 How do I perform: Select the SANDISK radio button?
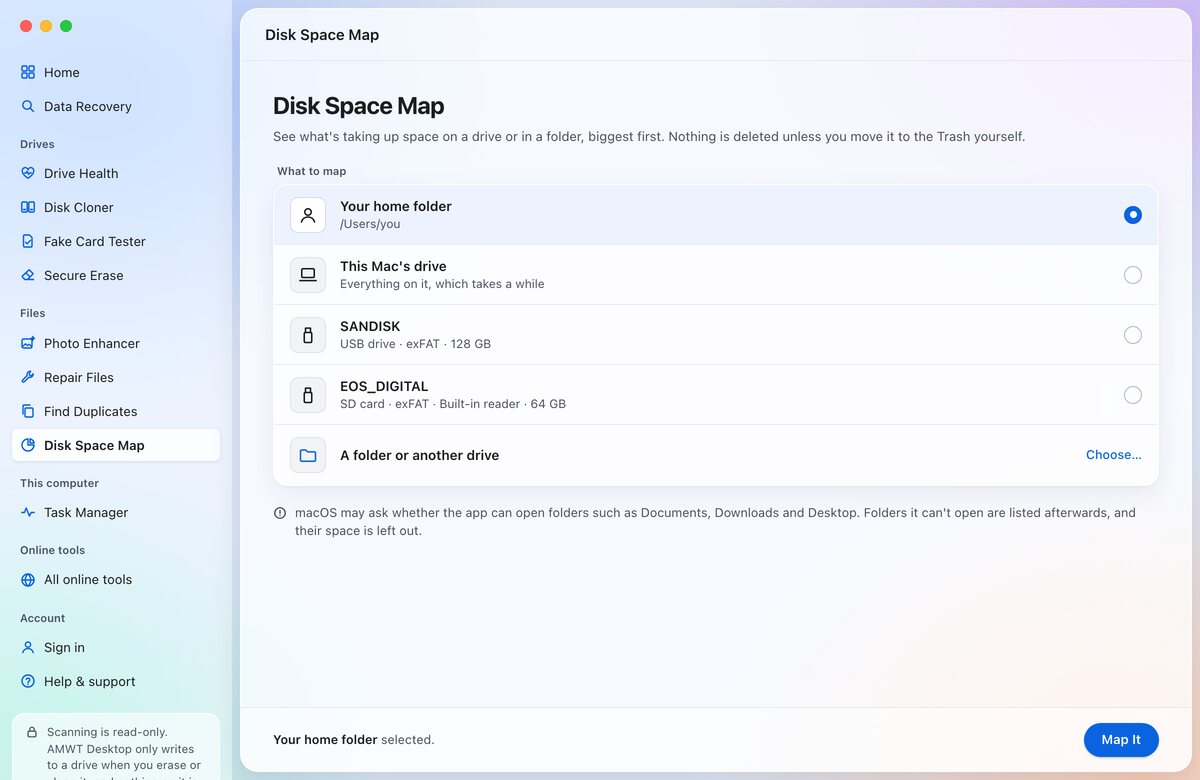pyautogui.click(x=1132, y=335)
